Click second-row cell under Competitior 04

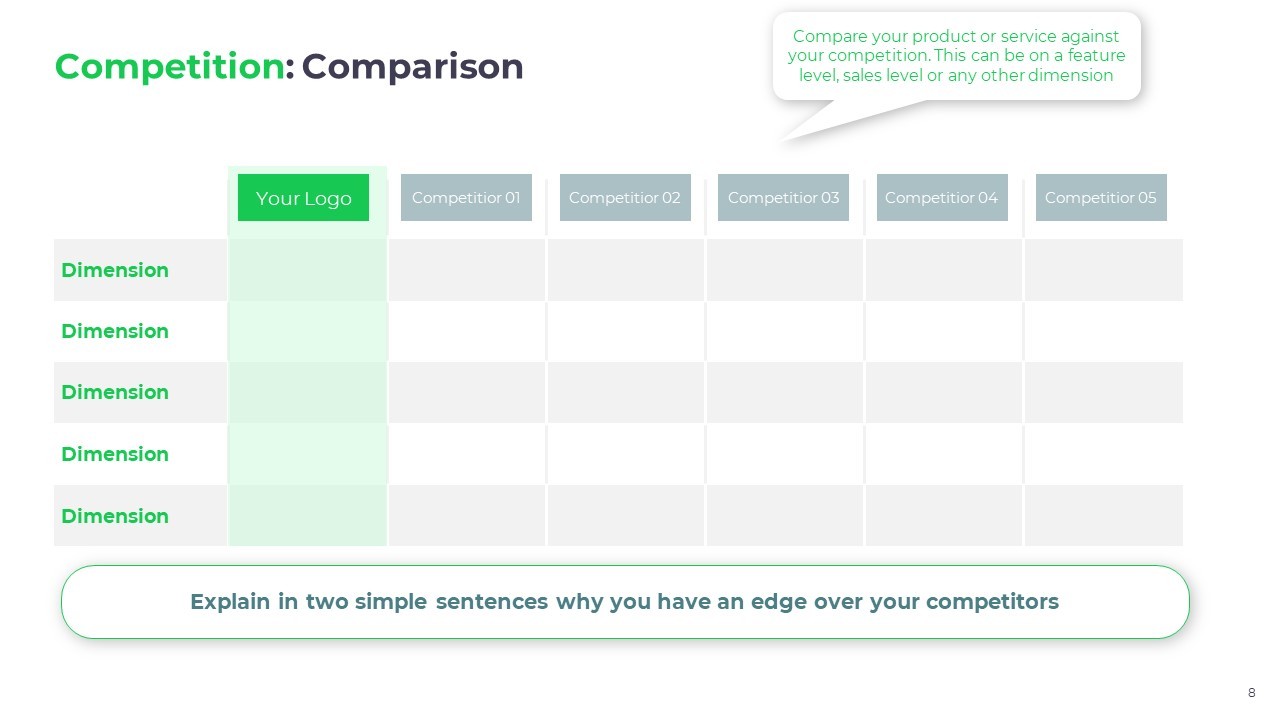coord(944,331)
